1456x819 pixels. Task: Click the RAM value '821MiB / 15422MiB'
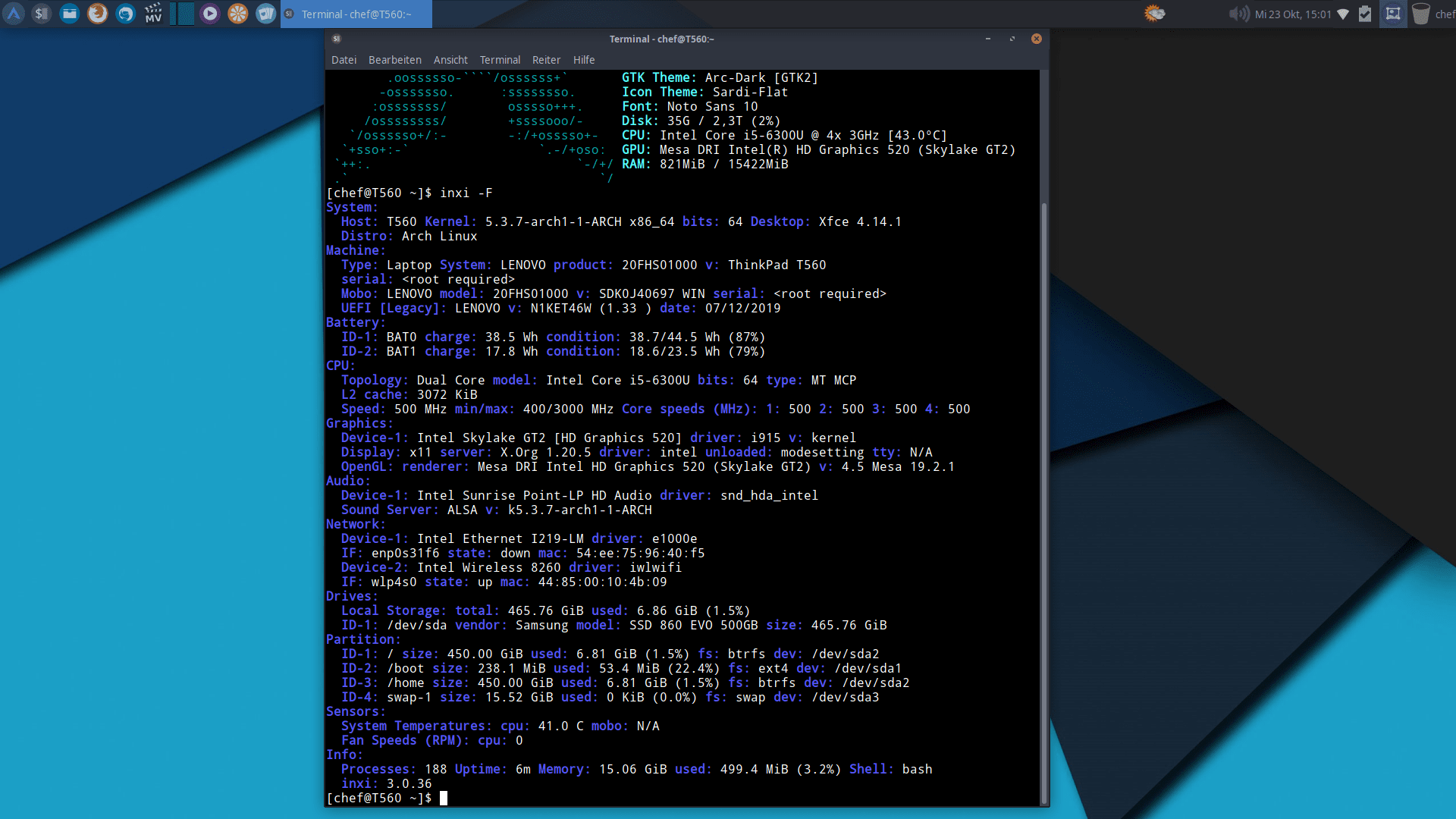[724, 164]
